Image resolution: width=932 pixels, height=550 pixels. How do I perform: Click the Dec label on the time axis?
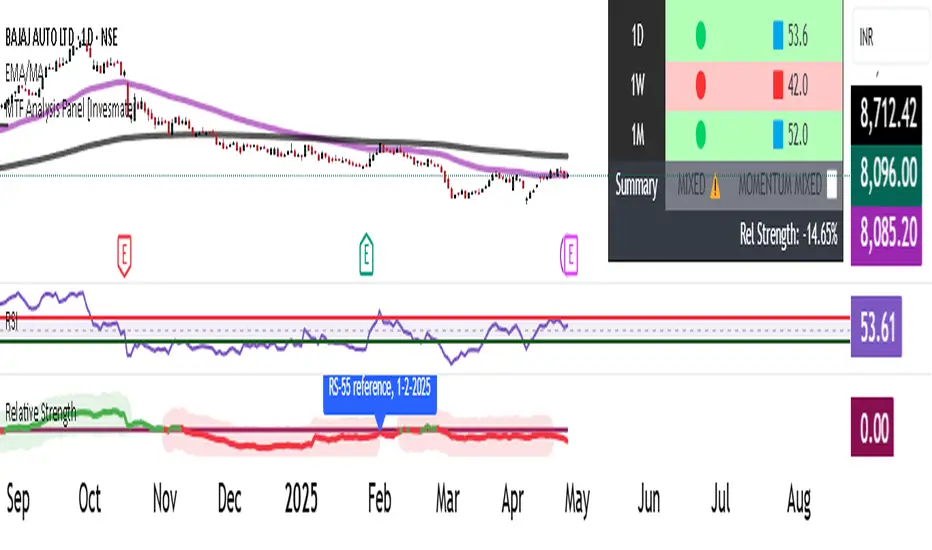(229, 498)
